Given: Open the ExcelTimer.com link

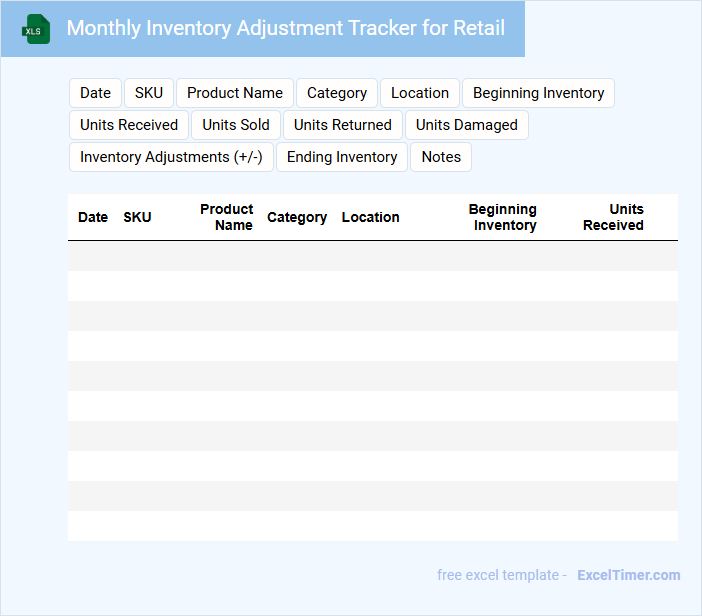Looking at the screenshot, I should 628,575.
